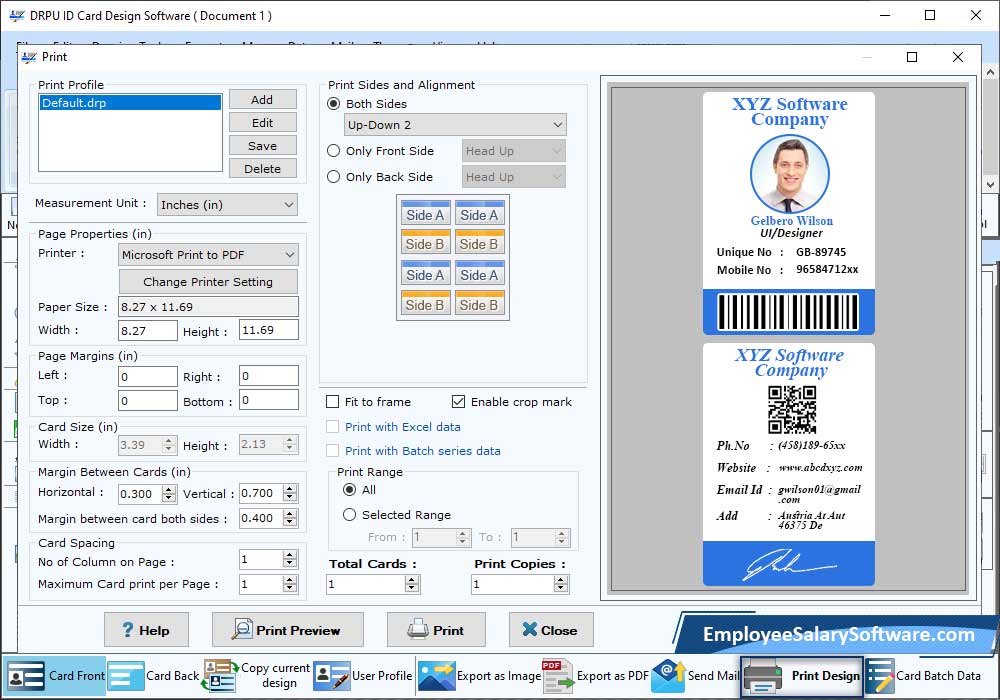Viewport: 1000px width, 700px height.
Task: Close the DRPU ID Card Design window
Action: (976, 15)
